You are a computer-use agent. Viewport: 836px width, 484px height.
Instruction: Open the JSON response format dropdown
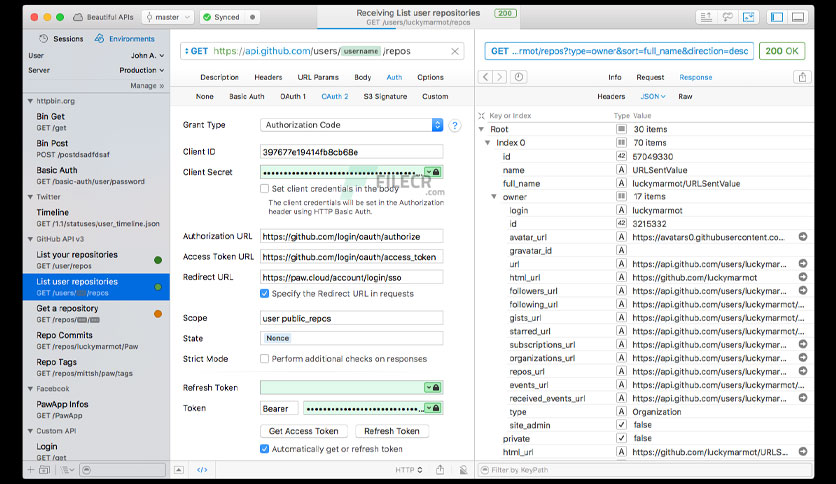coord(653,96)
